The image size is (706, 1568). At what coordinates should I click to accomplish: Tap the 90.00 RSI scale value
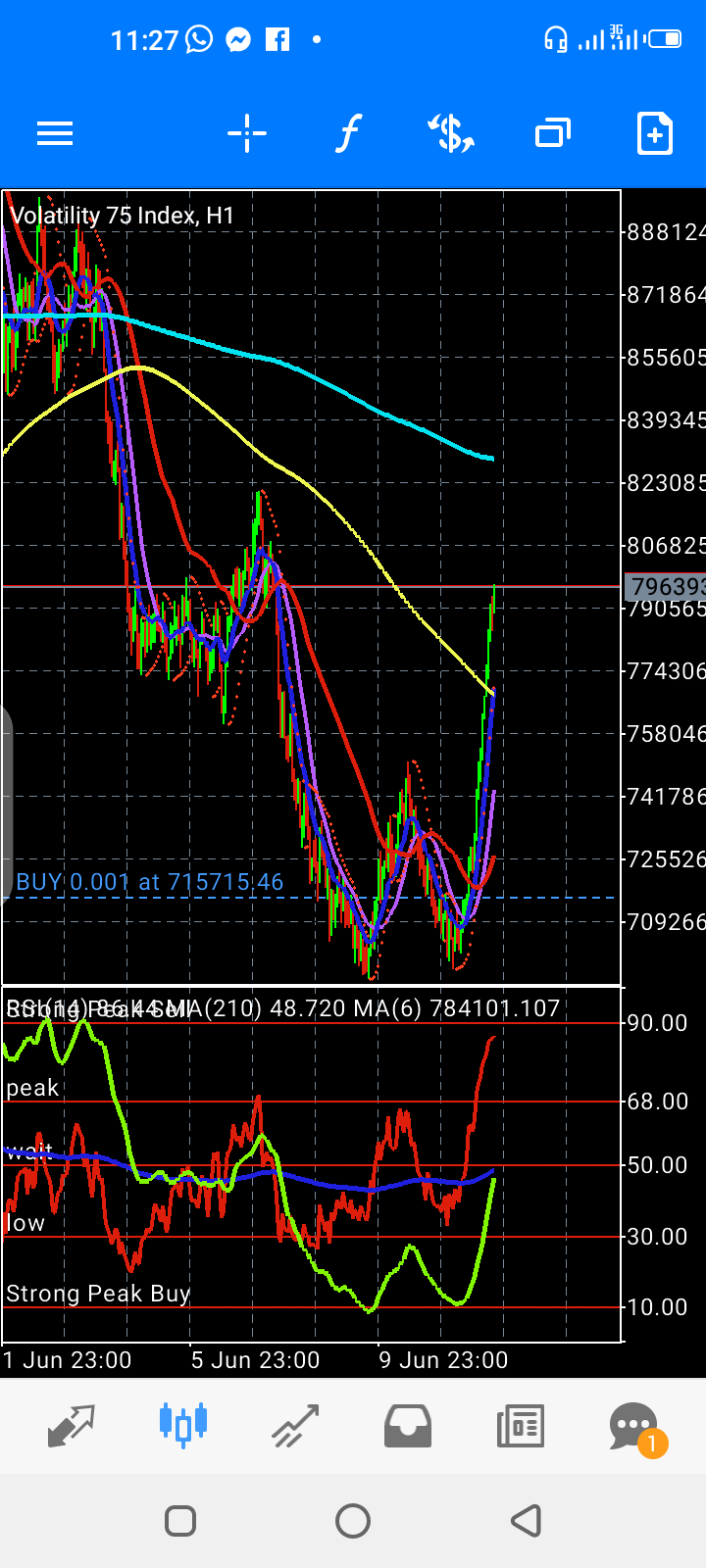pos(657,1023)
